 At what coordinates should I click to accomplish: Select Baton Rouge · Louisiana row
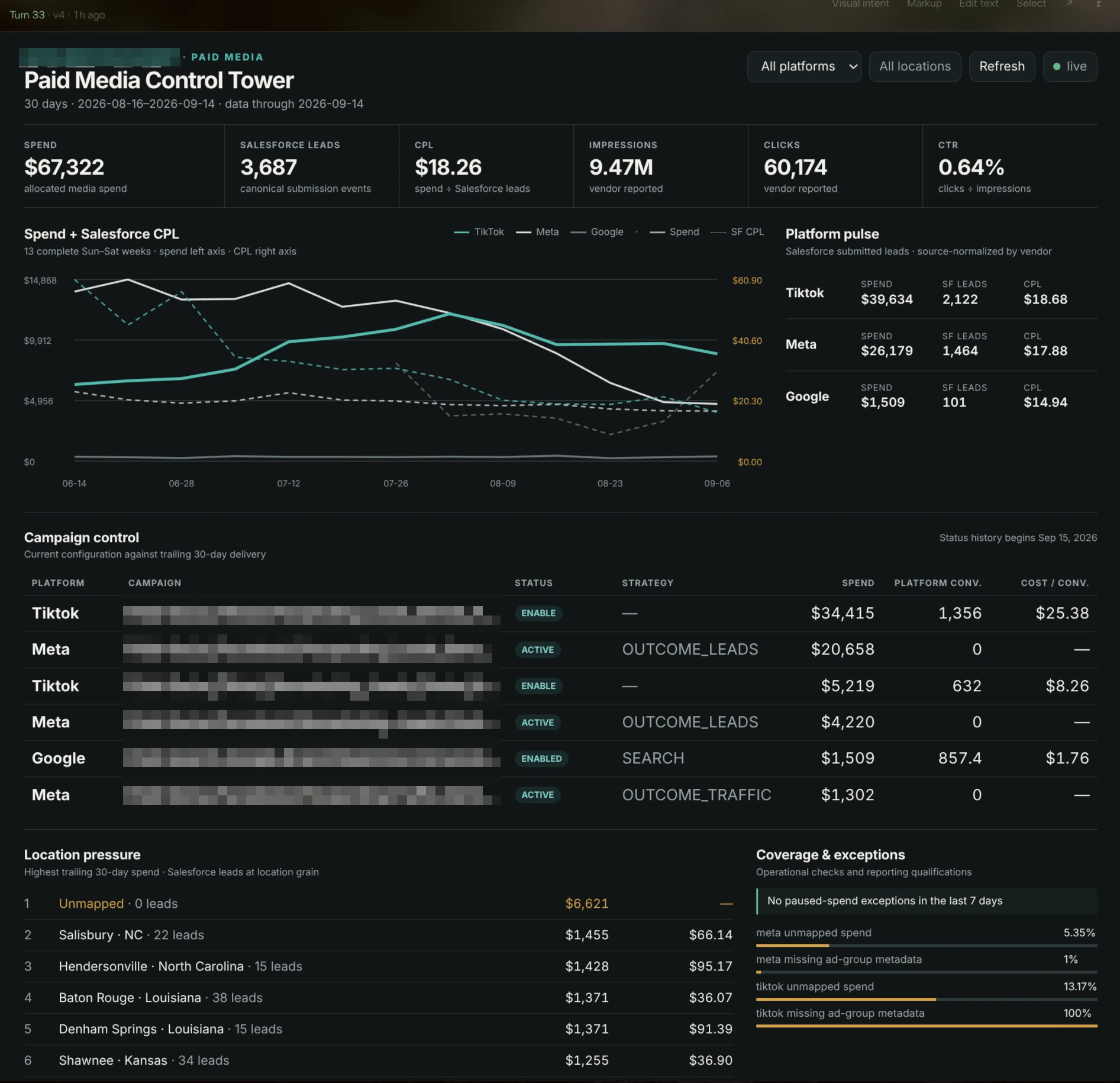379,998
